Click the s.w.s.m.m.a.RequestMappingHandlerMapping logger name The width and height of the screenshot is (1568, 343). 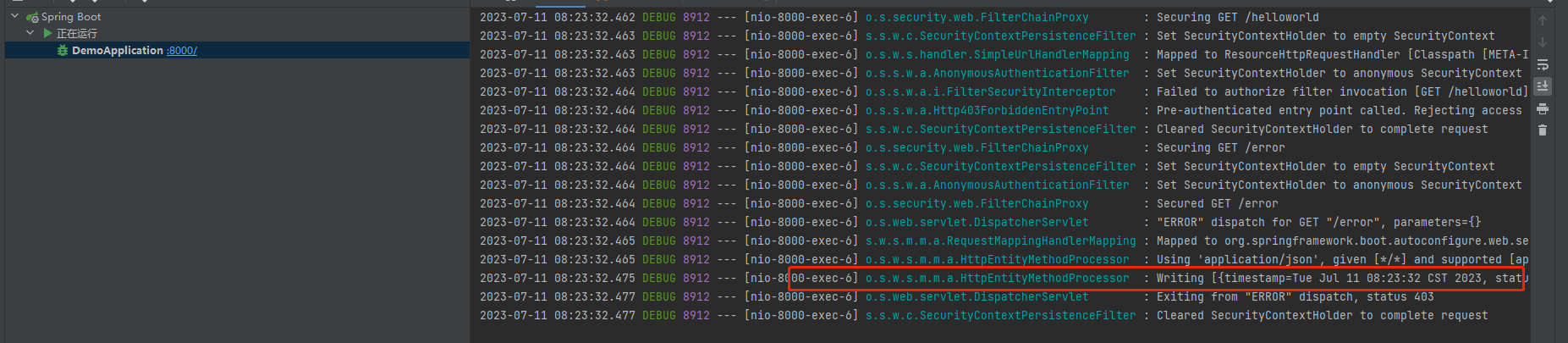point(1000,241)
